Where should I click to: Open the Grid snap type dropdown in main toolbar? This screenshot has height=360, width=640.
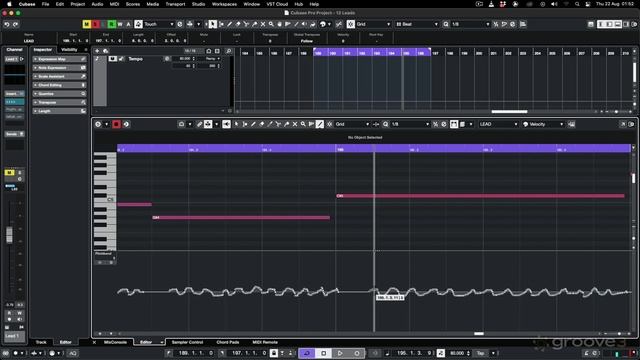(373, 24)
